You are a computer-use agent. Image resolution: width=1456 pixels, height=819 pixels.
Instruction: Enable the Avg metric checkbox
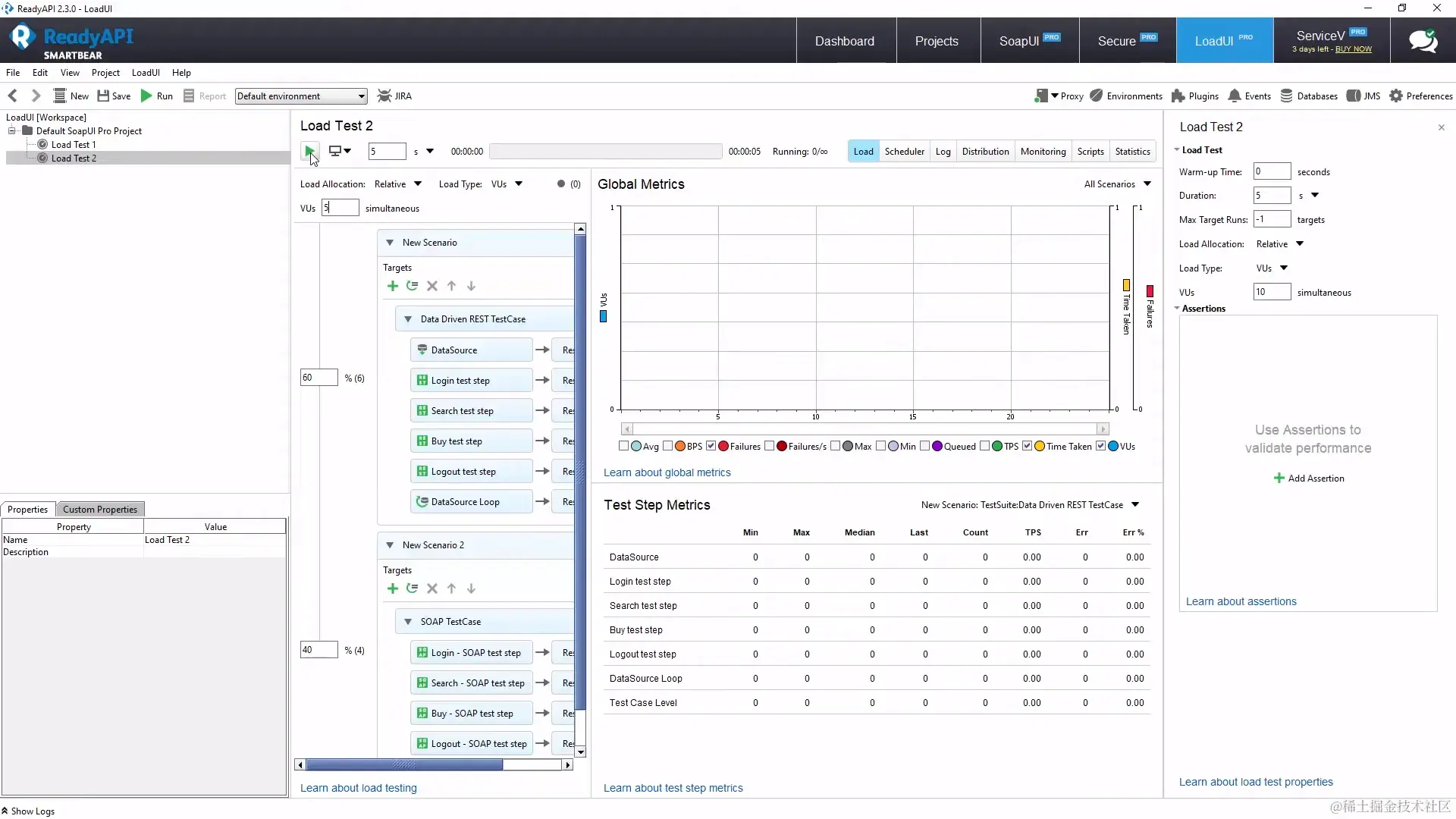pos(623,446)
